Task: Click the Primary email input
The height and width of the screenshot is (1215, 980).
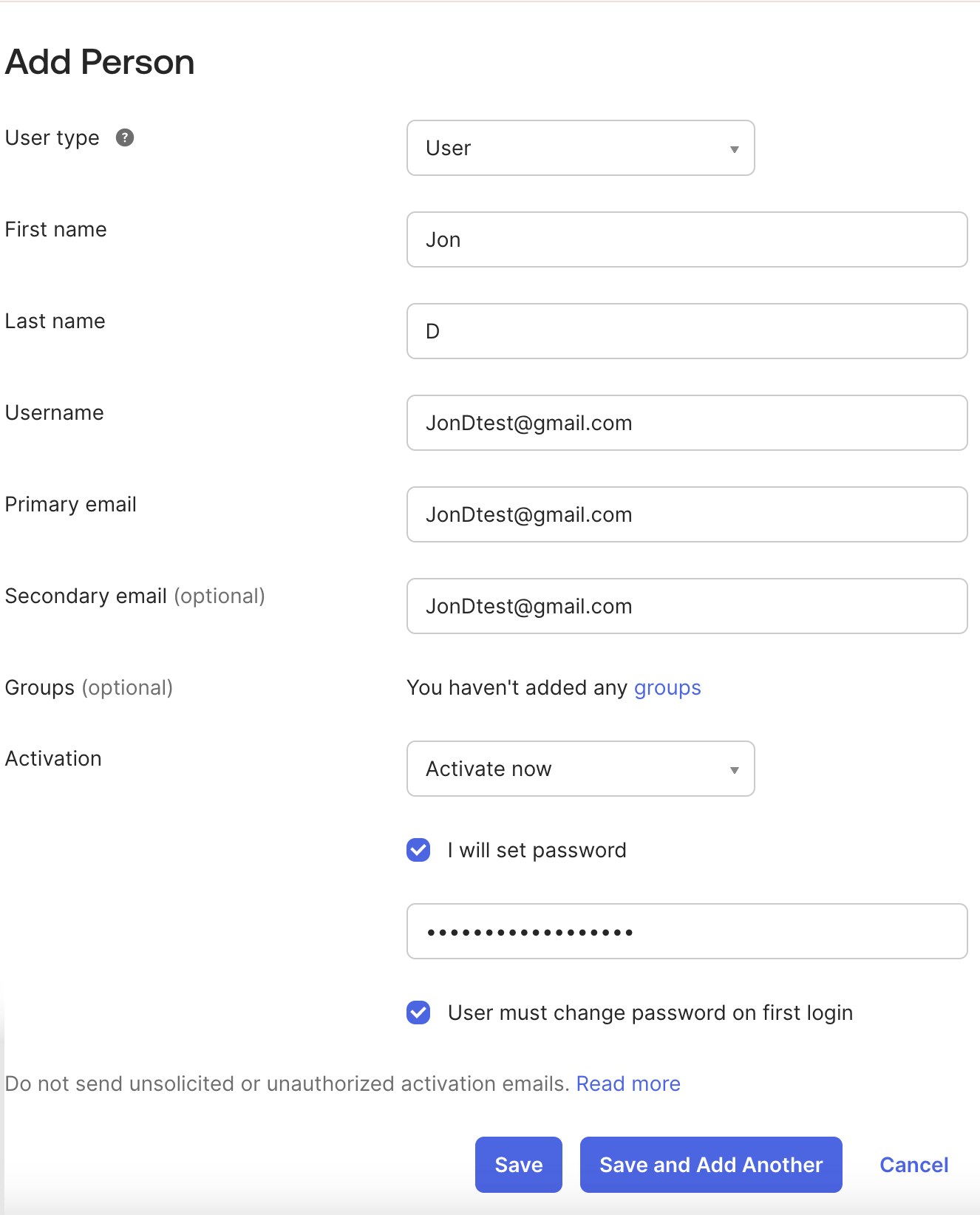Action: (x=686, y=514)
